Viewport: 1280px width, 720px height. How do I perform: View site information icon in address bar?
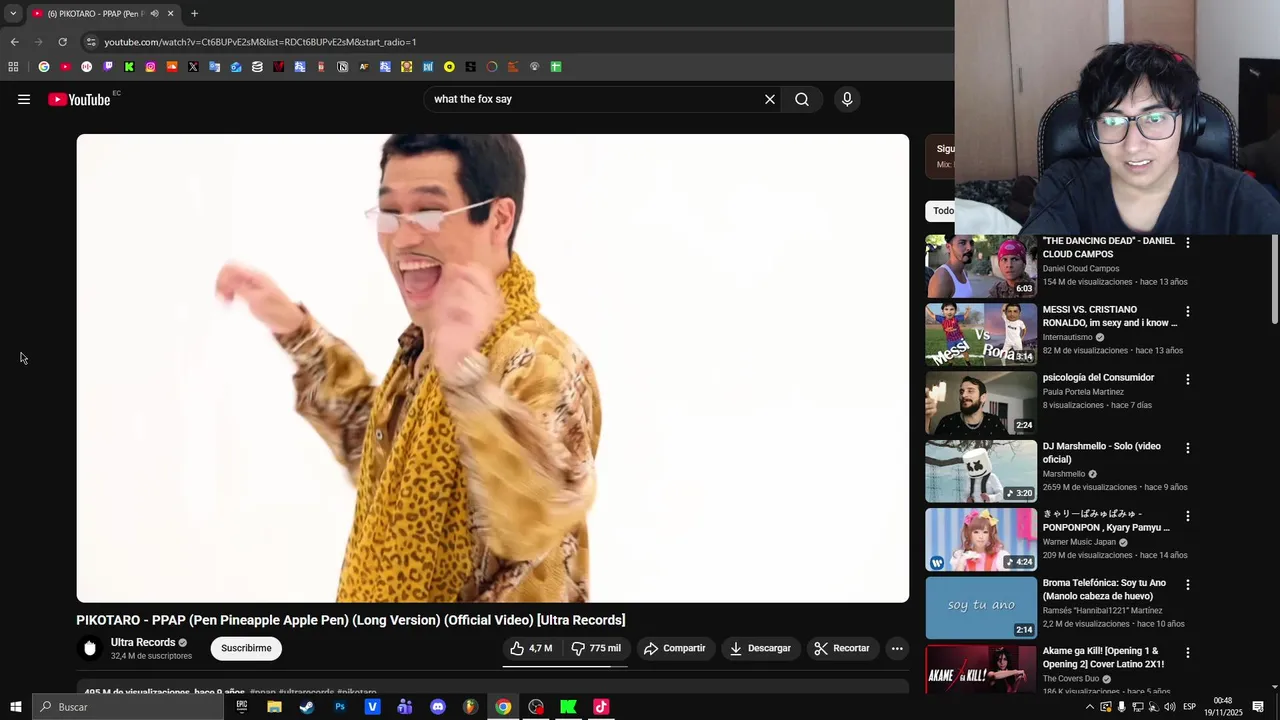point(91,42)
